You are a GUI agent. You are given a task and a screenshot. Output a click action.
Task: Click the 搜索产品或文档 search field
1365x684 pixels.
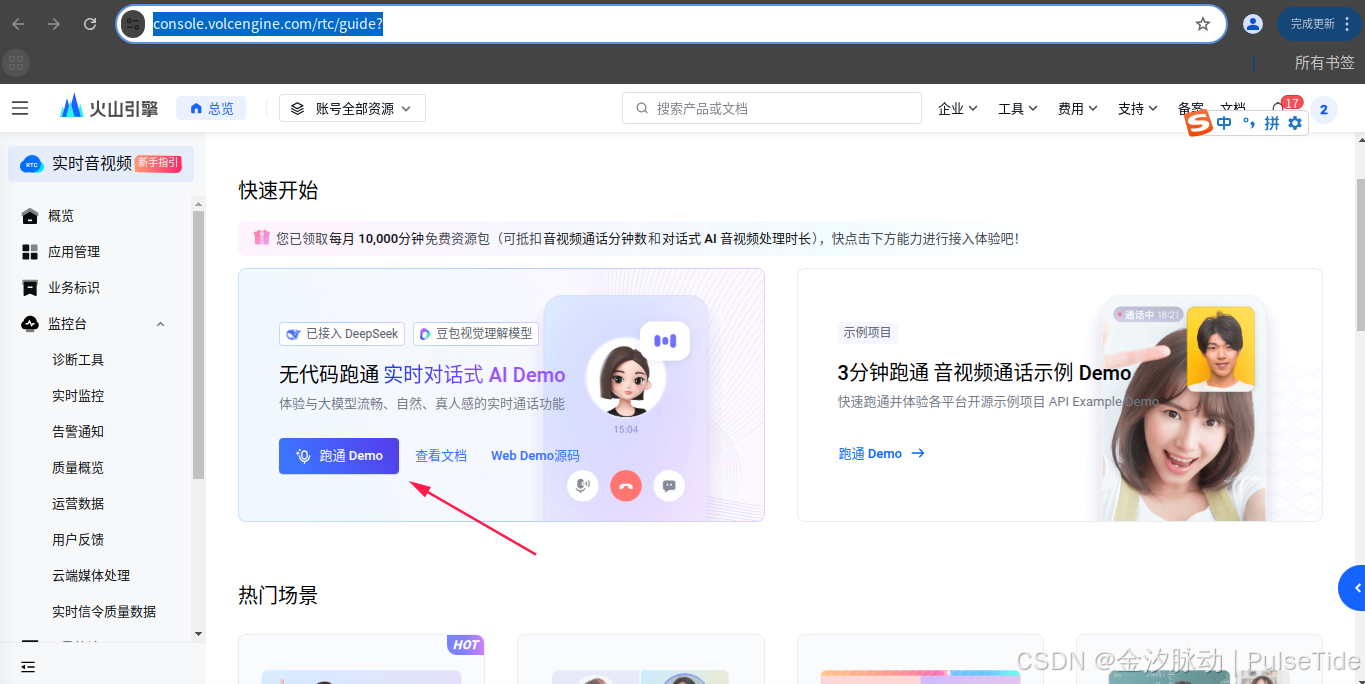pos(771,108)
